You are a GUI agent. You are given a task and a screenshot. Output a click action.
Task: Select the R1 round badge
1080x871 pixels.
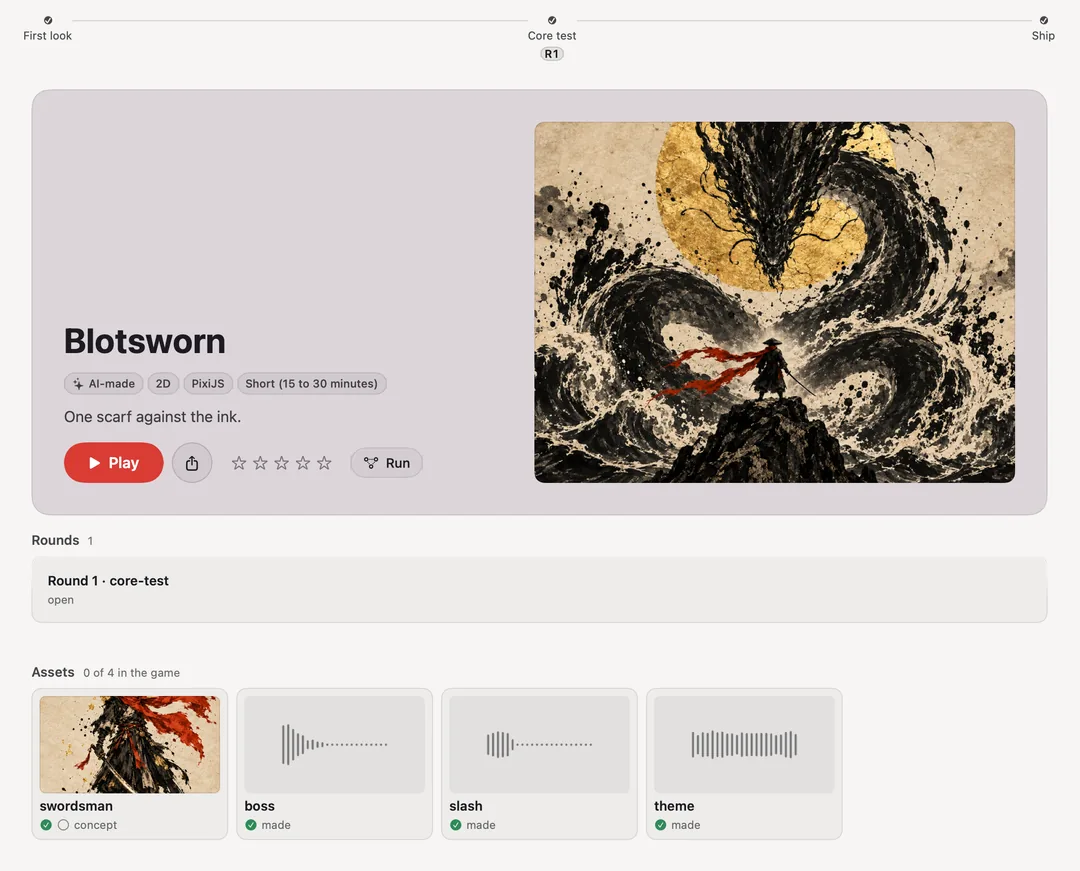click(x=552, y=54)
